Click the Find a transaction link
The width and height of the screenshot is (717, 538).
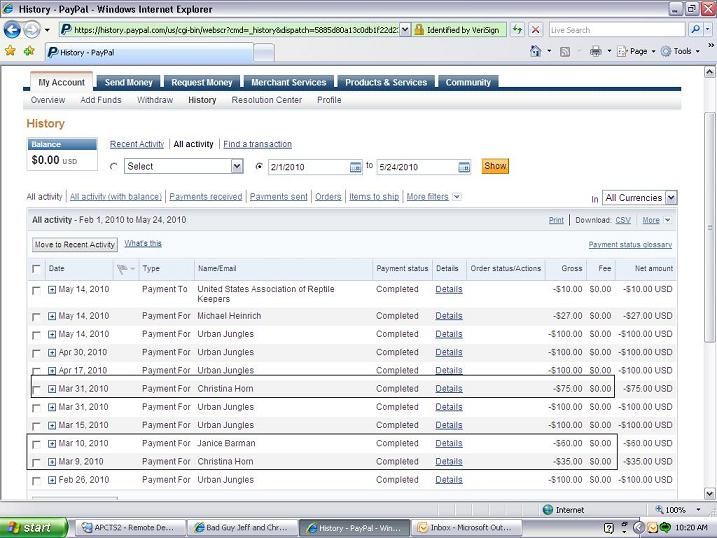pos(257,144)
